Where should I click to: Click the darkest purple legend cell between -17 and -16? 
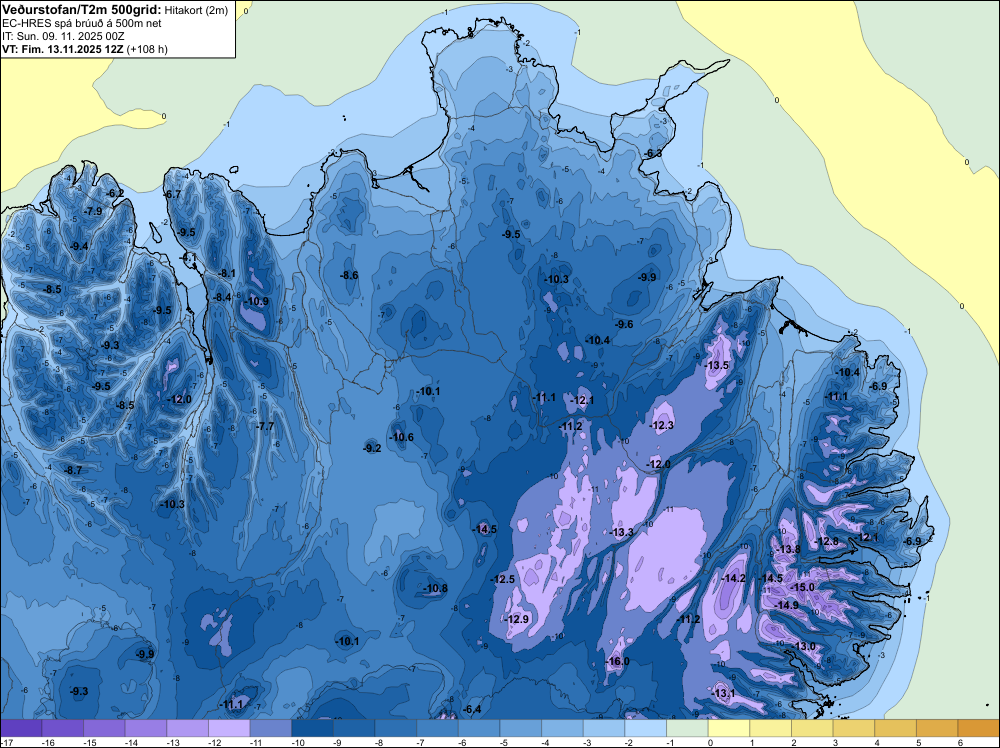(21, 728)
